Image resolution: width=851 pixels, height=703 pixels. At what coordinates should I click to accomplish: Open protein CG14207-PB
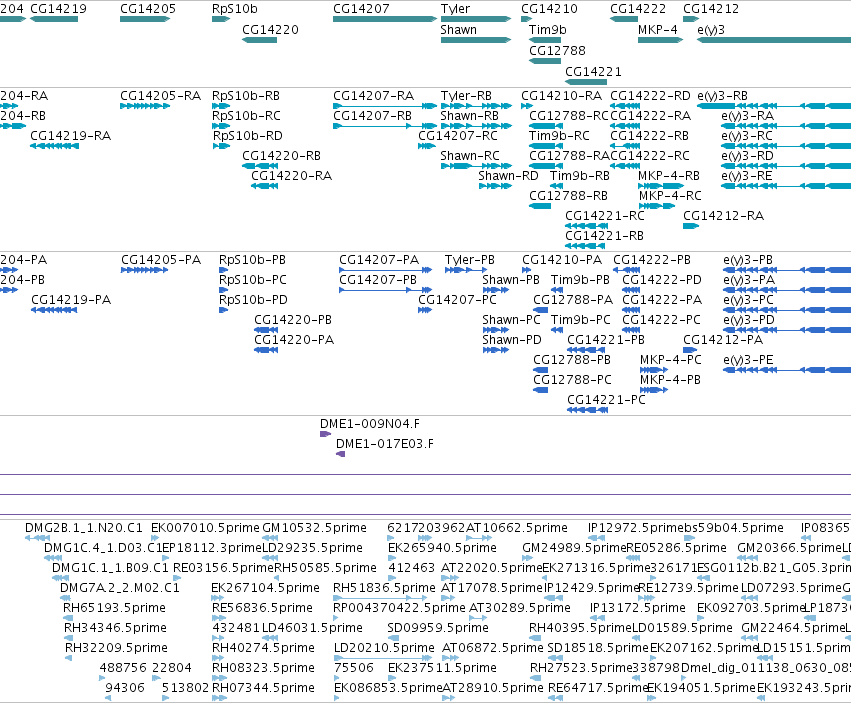(378, 280)
